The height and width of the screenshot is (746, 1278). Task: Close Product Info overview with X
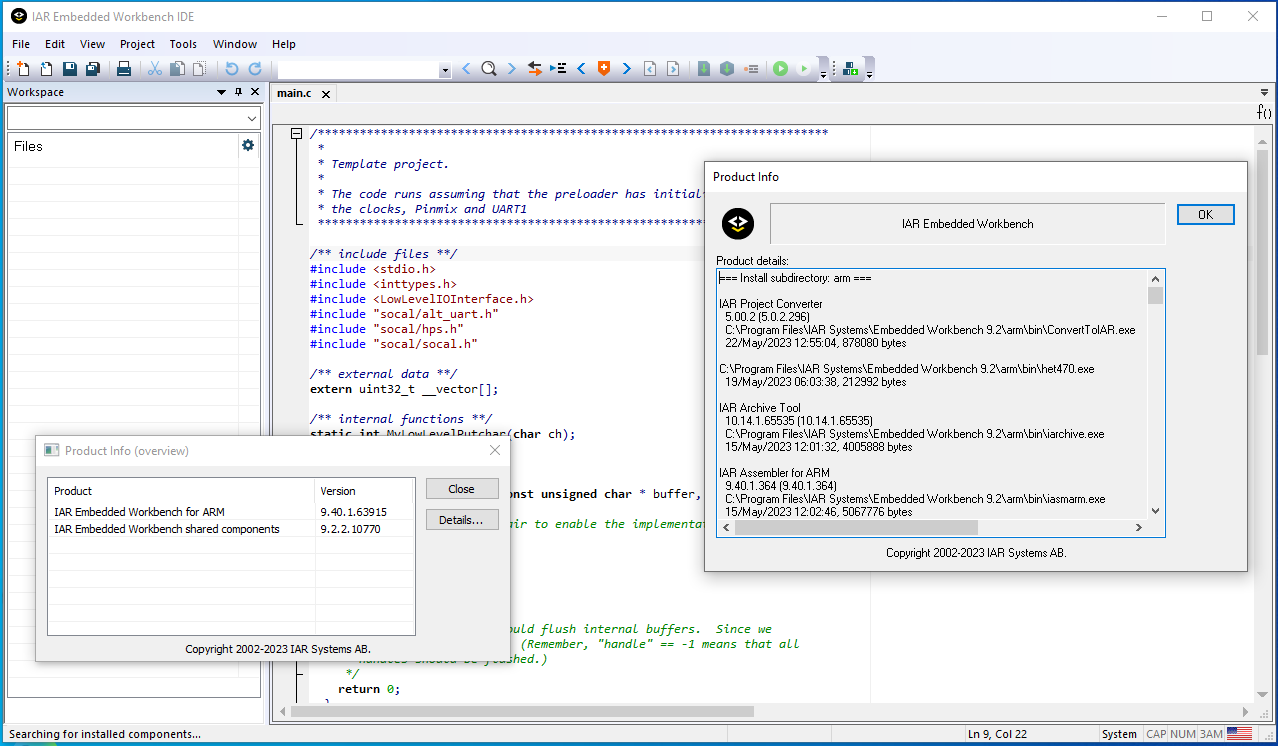click(x=494, y=451)
